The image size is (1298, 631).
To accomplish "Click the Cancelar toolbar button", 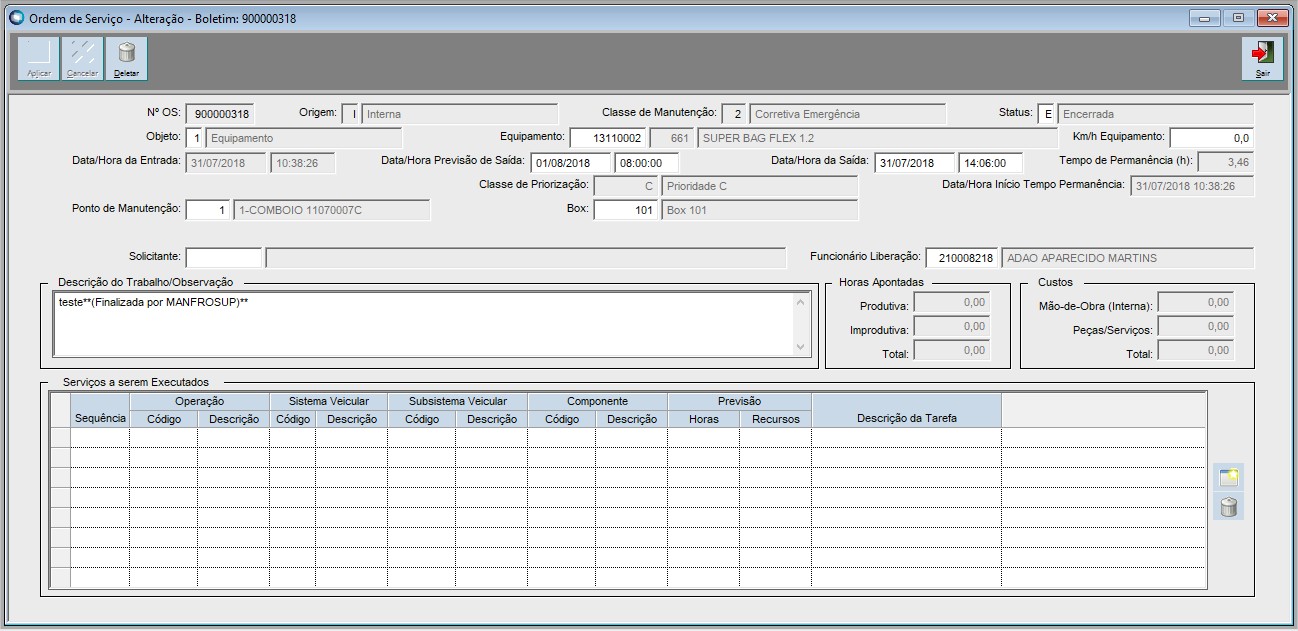I will (x=82, y=58).
